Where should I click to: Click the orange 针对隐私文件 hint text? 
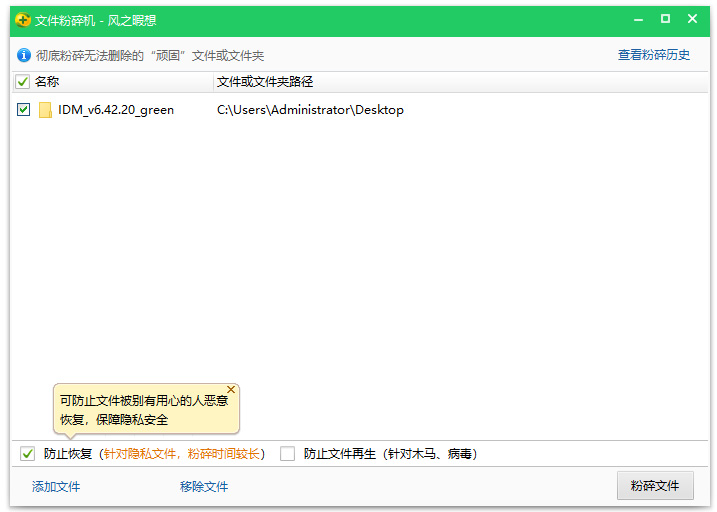[182, 454]
